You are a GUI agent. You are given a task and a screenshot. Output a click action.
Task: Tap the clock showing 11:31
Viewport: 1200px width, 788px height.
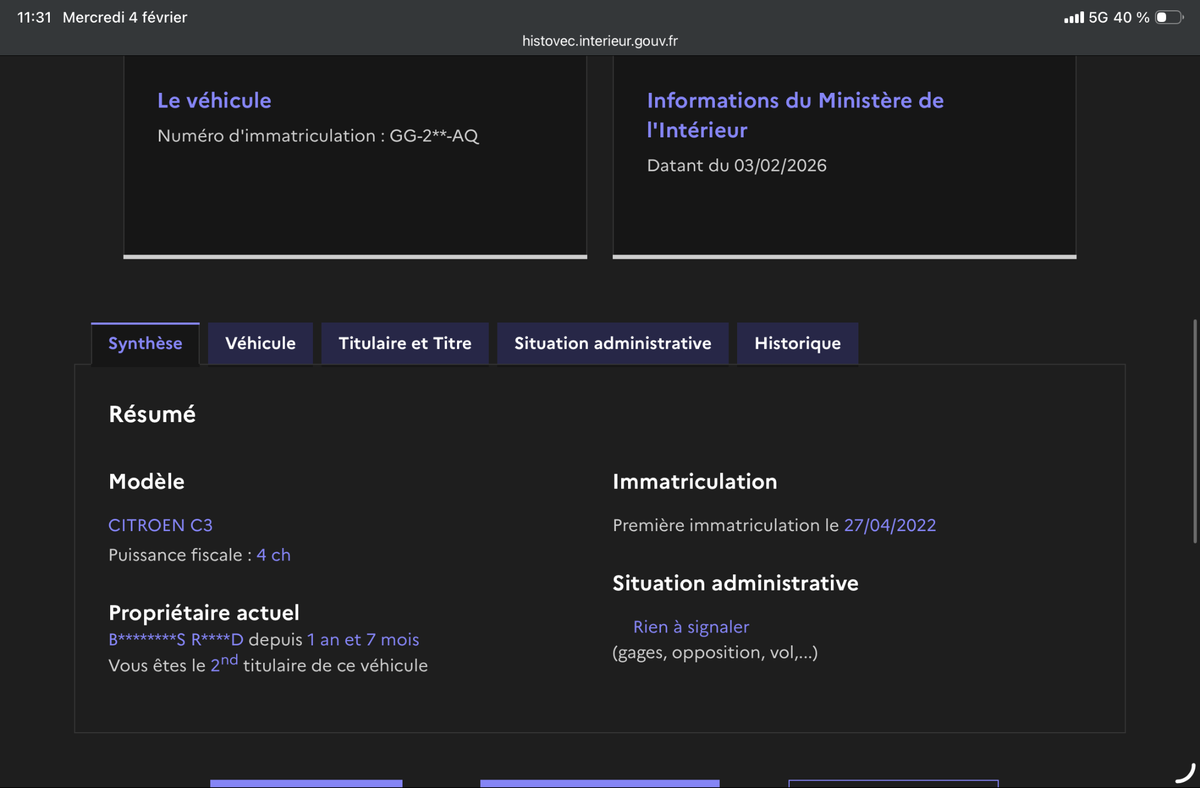tap(32, 16)
